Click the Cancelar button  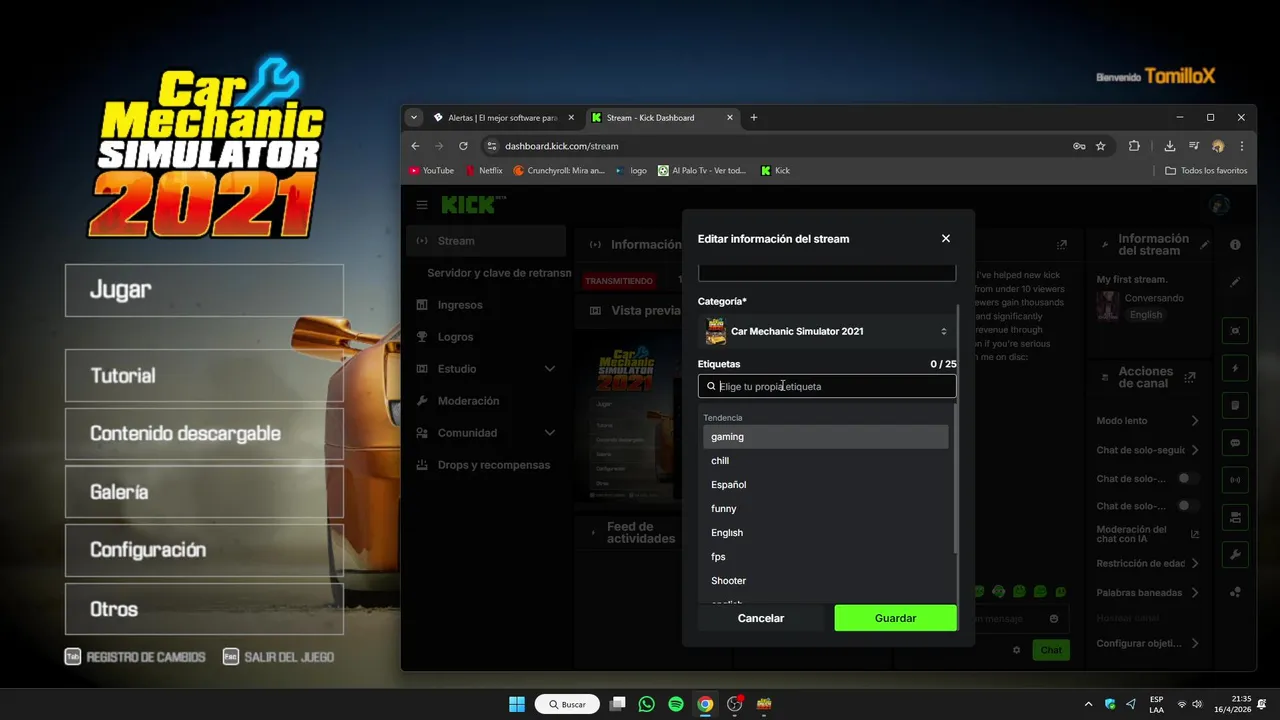761,618
